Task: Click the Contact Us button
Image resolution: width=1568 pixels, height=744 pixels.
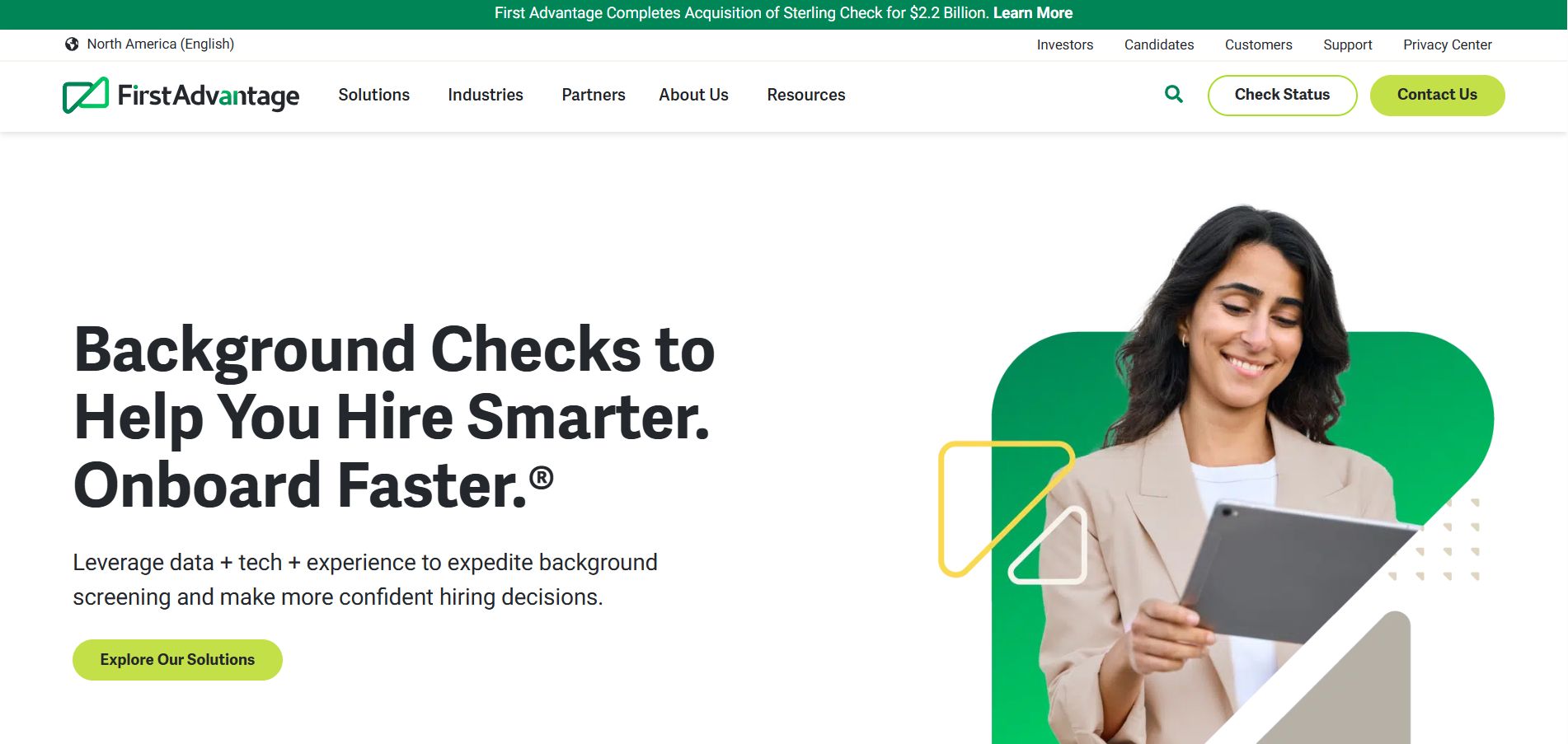Action: (1437, 96)
